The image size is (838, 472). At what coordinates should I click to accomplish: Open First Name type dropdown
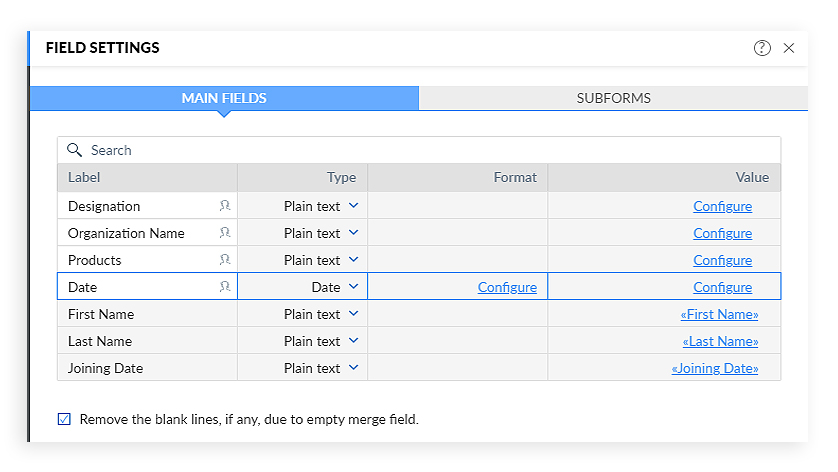click(x=353, y=314)
